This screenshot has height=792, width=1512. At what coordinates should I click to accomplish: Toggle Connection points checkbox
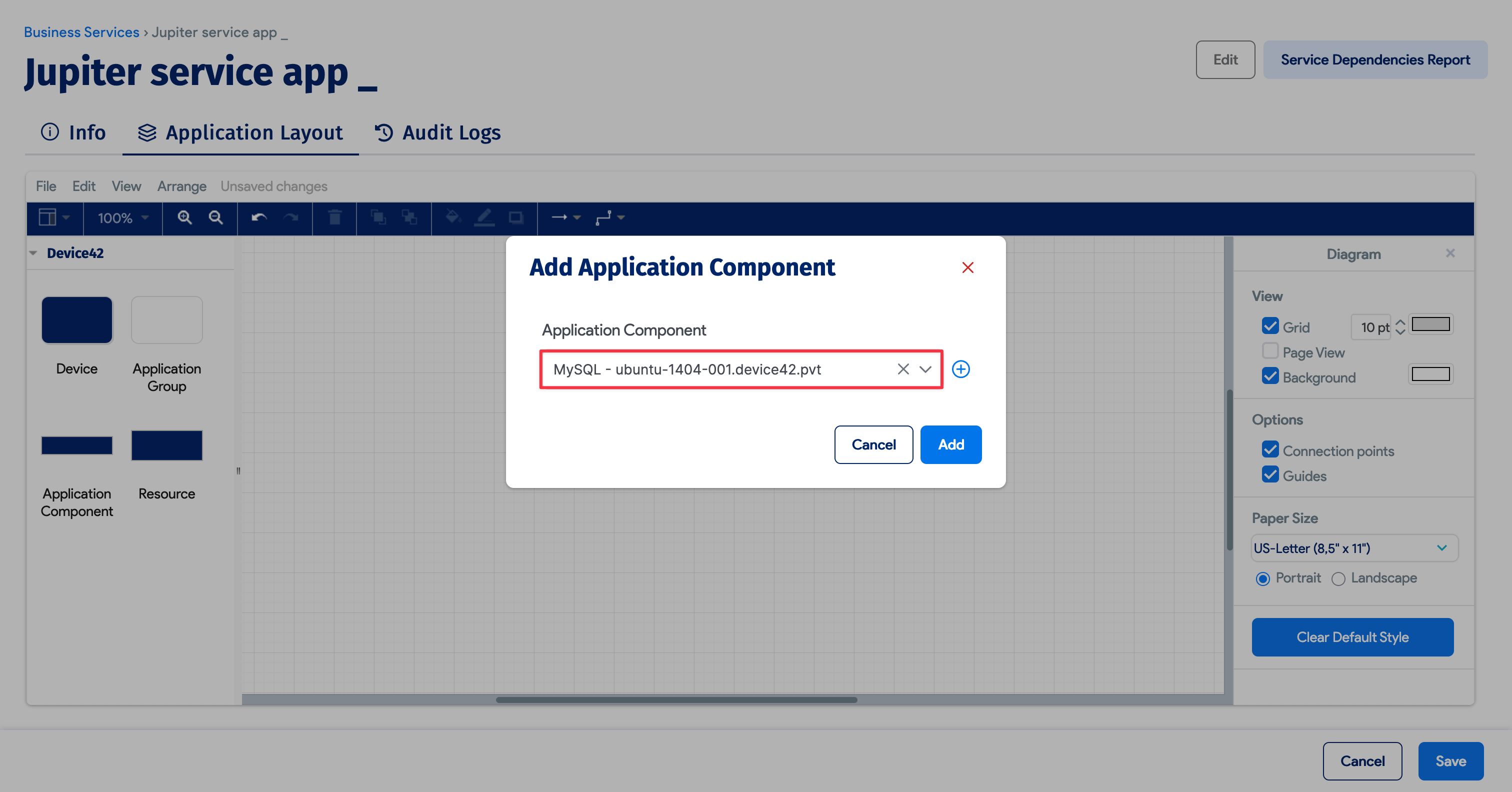point(1270,449)
